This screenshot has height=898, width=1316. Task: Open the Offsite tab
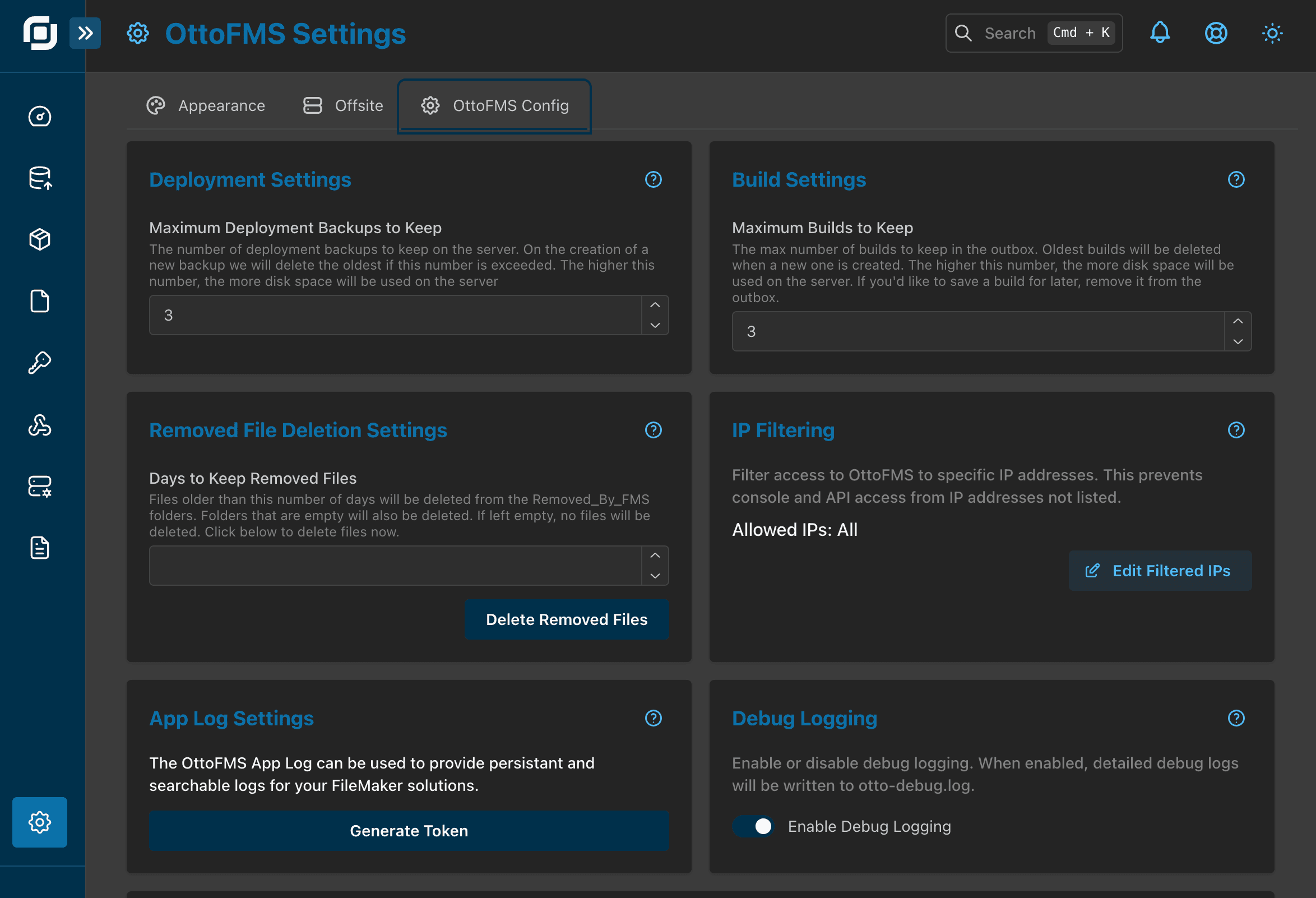(x=342, y=105)
